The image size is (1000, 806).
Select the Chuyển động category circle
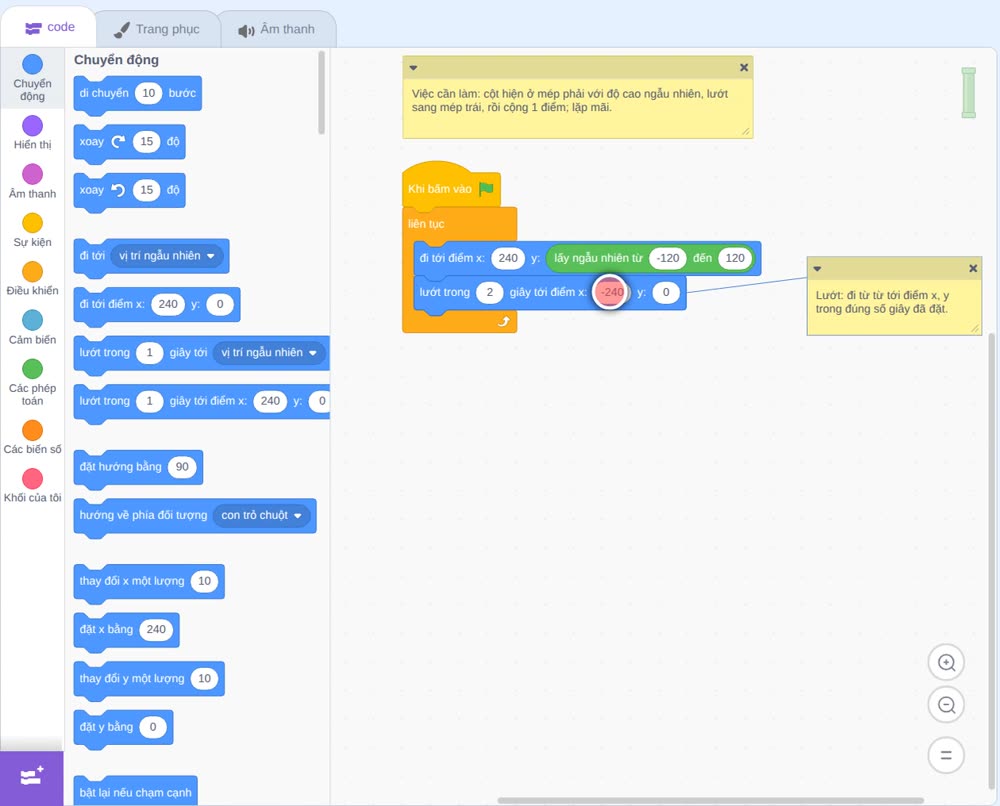33,64
